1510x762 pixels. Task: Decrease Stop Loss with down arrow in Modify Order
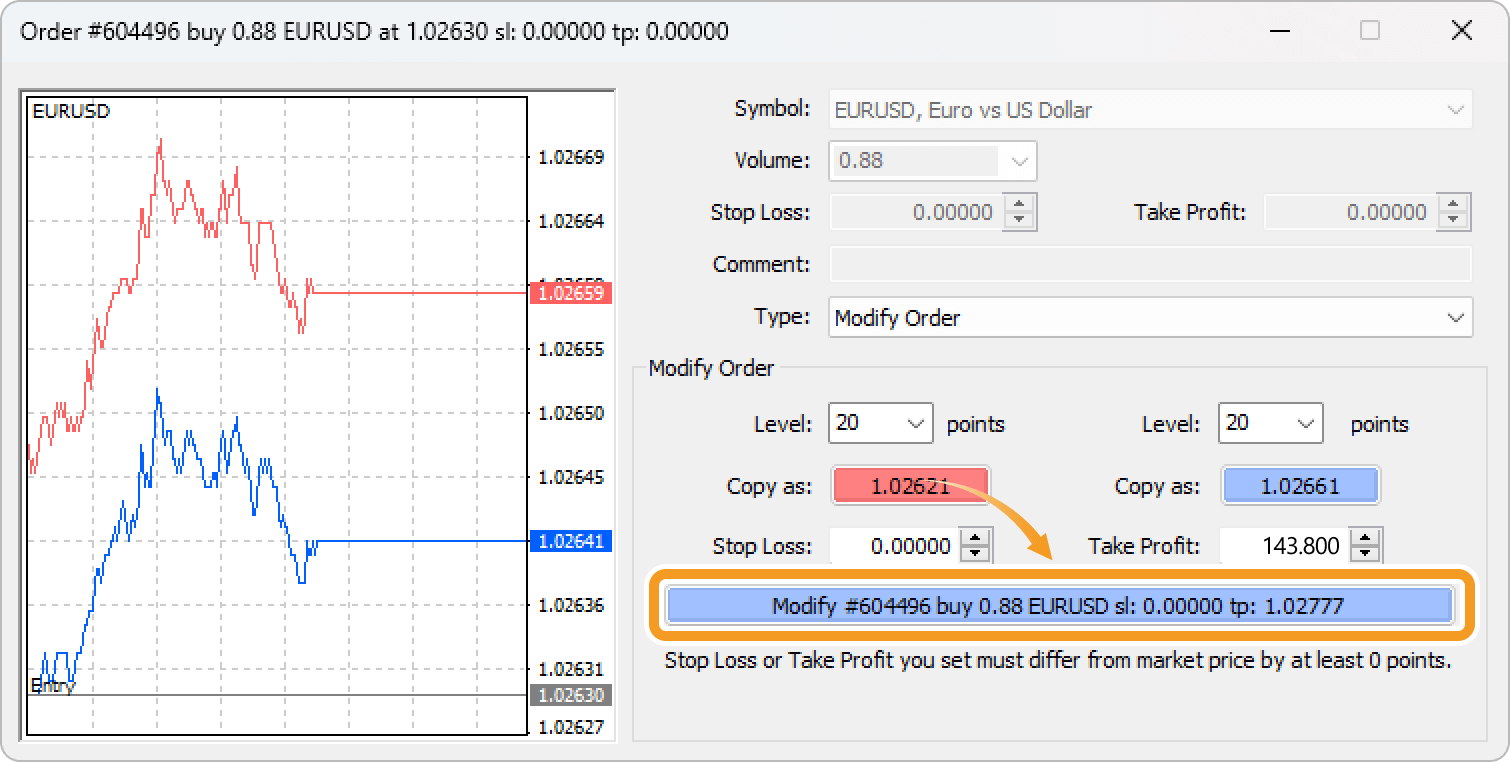(x=975, y=554)
